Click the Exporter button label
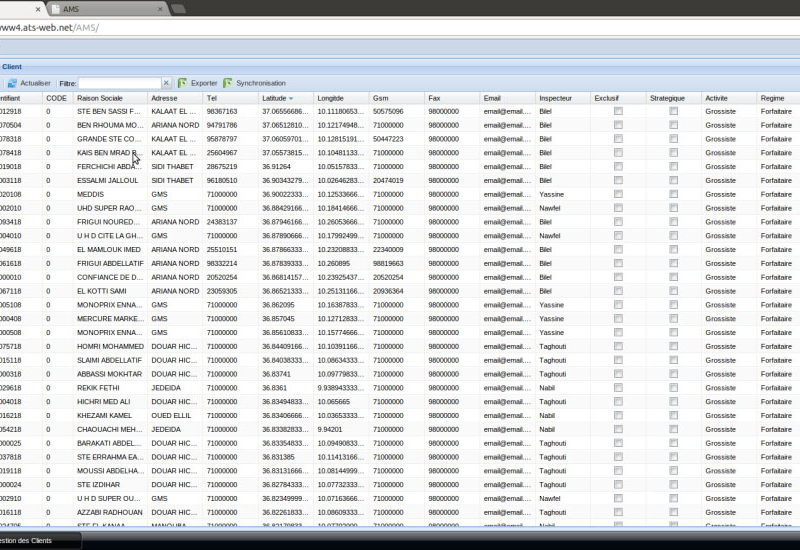 pyautogui.click(x=204, y=83)
